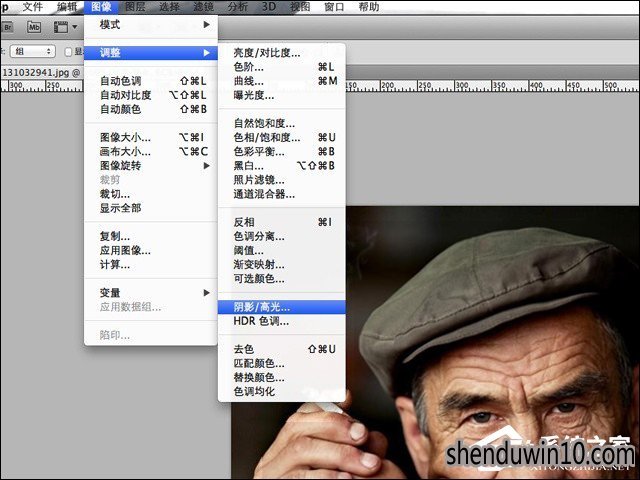Choose 自动对比度
Viewport: 640px width, 480px height.
pos(151,95)
